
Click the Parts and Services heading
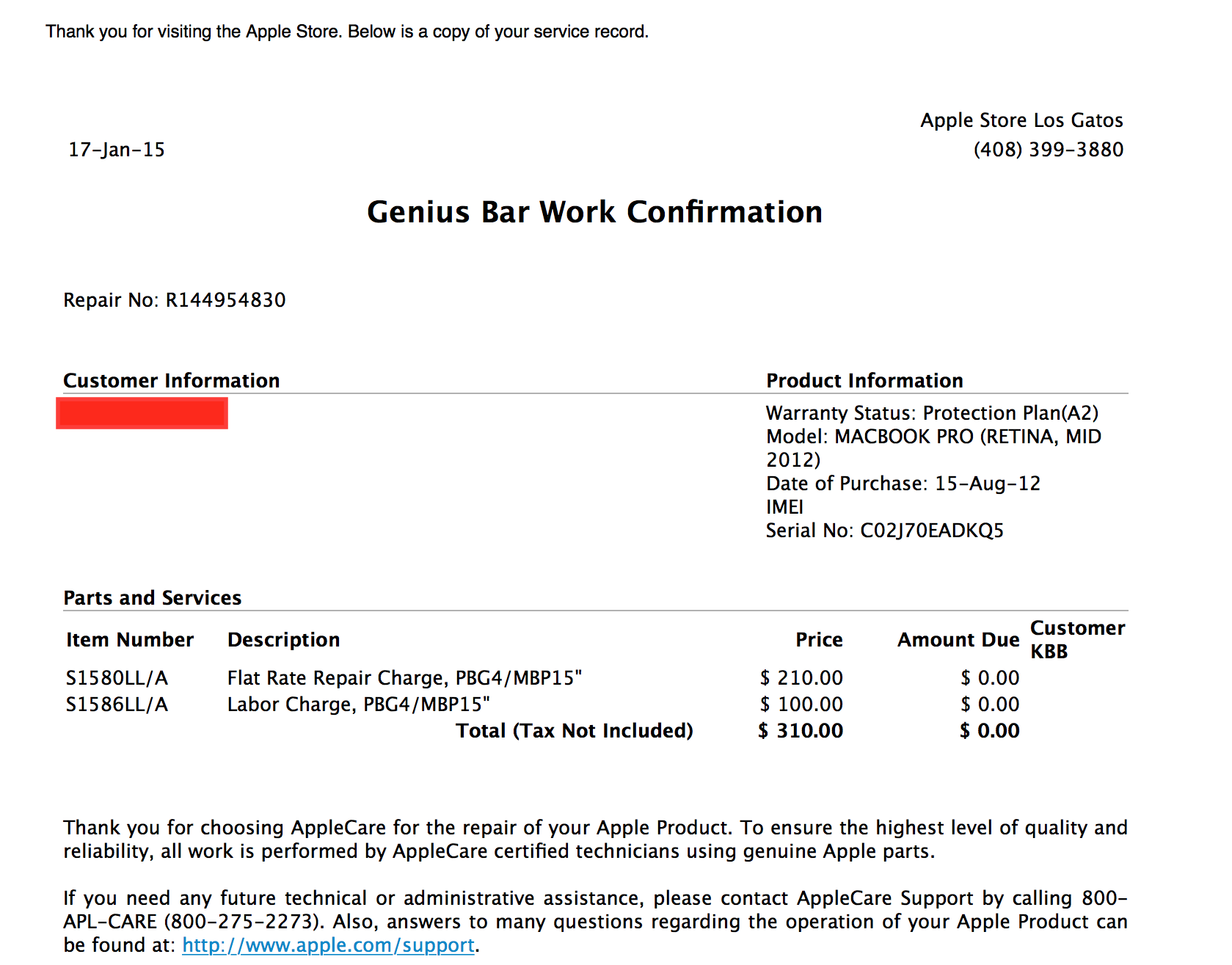coord(153,597)
